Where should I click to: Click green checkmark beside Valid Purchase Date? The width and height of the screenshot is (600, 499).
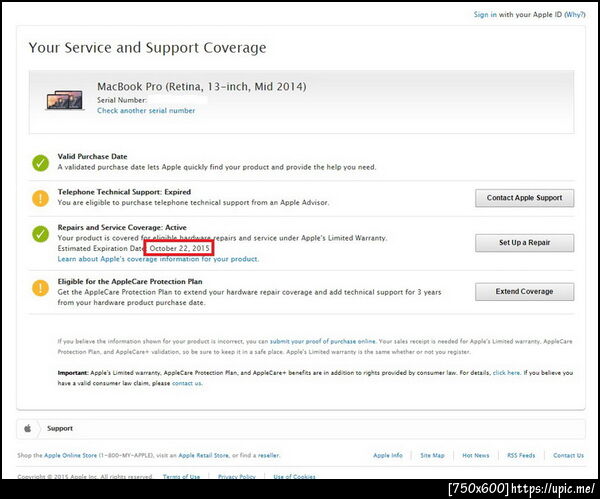[40, 163]
